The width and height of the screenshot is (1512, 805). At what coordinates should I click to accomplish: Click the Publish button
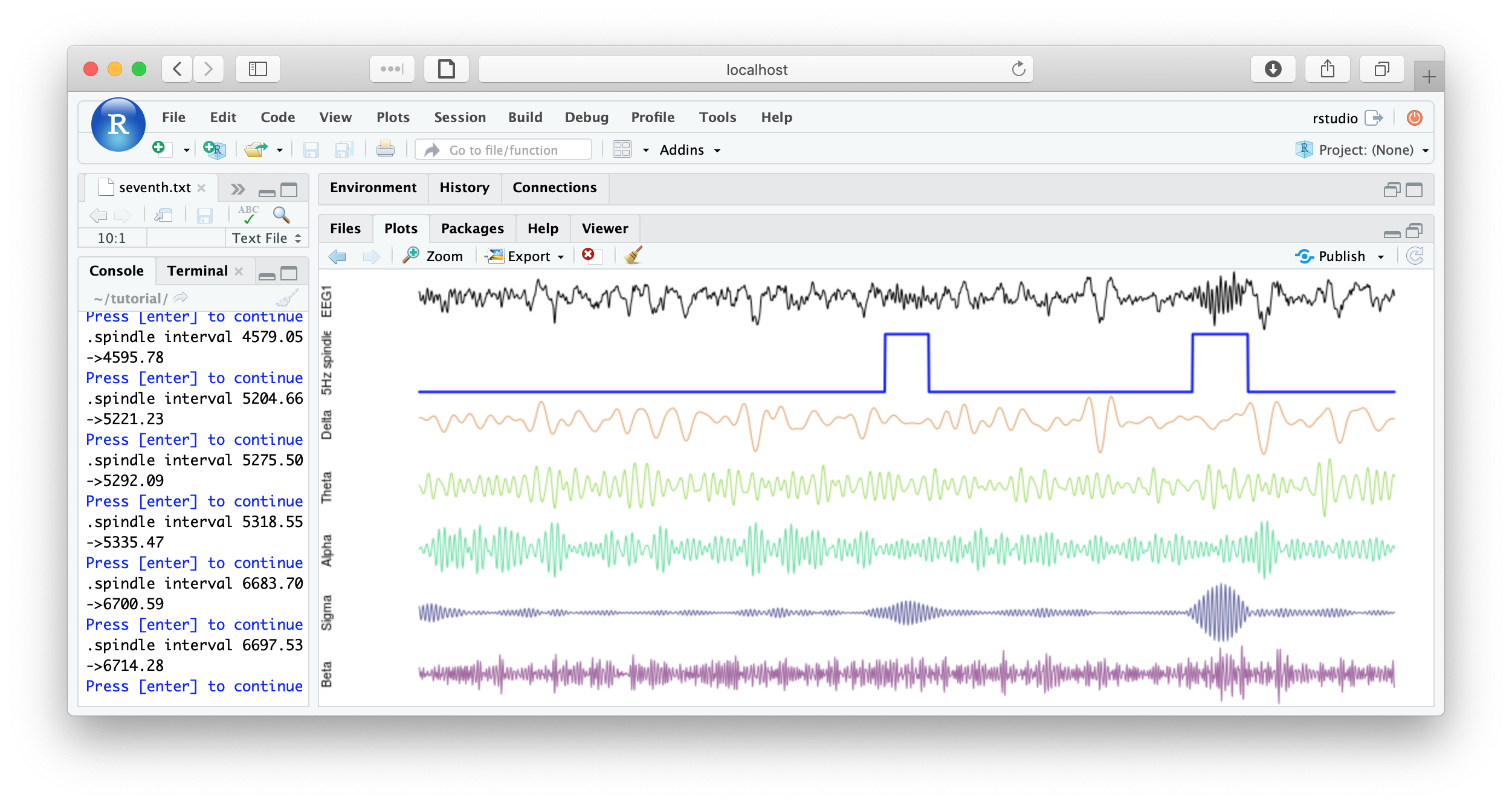click(1332, 256)
